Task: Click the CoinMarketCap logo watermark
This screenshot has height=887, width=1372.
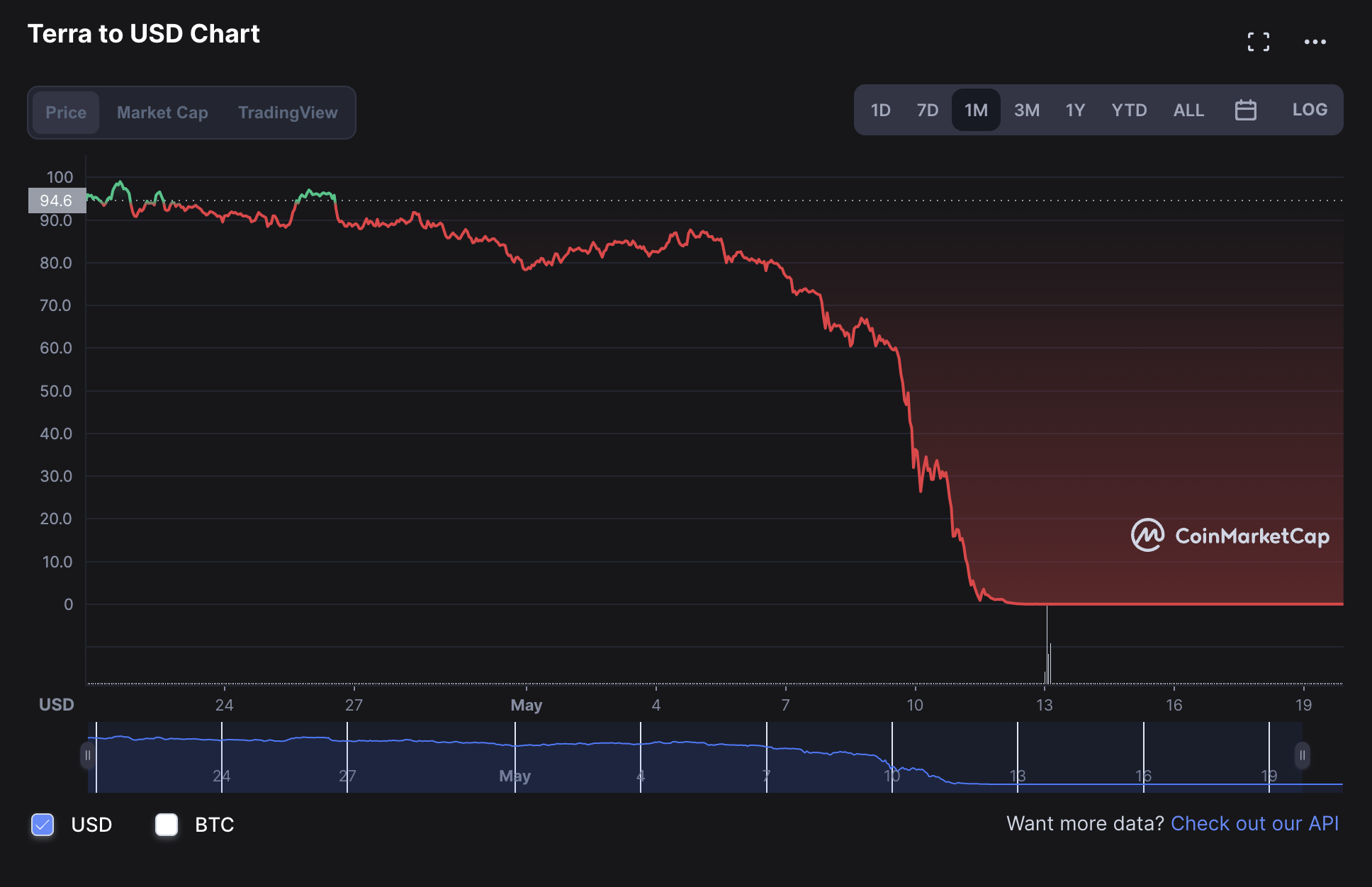Action: click(1230, 536)
